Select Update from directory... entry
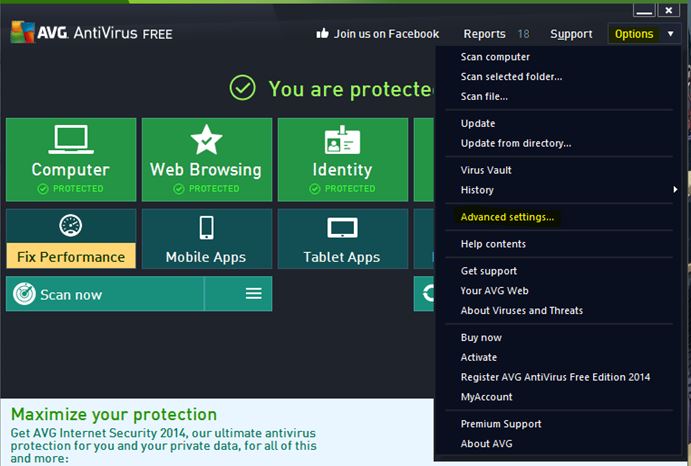This screenshot has width=691, height=466. click(516, 143)
